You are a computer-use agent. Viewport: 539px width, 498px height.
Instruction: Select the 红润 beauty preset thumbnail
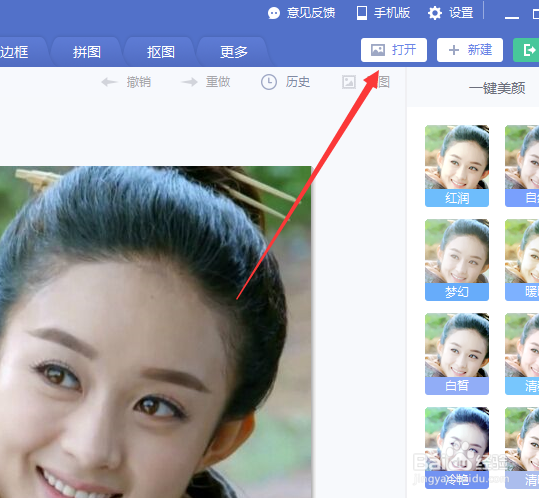(x=457, y=166)
